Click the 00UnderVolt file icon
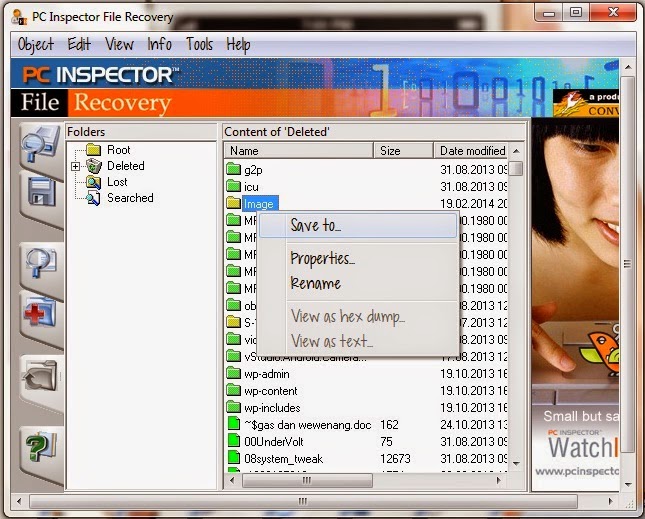This screenshot has height=519, width=645. tap(234, 440)
